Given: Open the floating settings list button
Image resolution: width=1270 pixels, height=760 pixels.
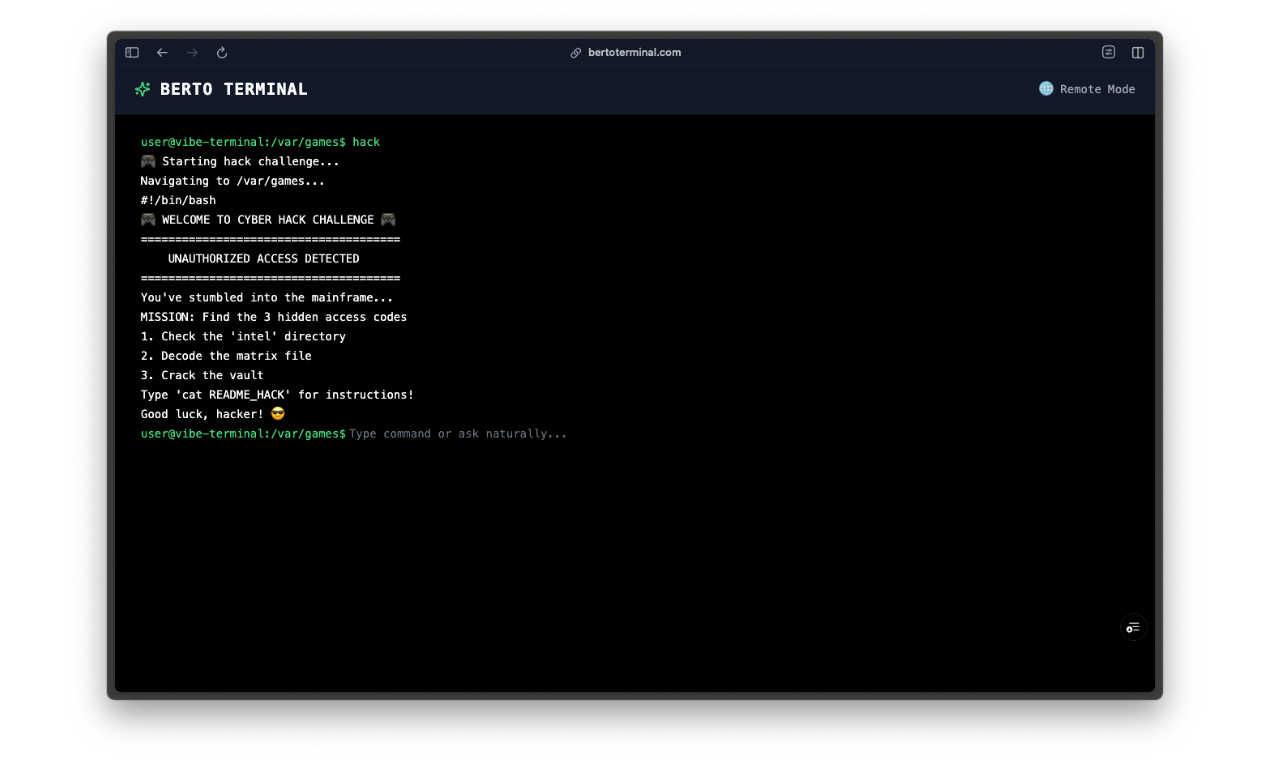Looking at the screenshot, I should click(1132, 627).
